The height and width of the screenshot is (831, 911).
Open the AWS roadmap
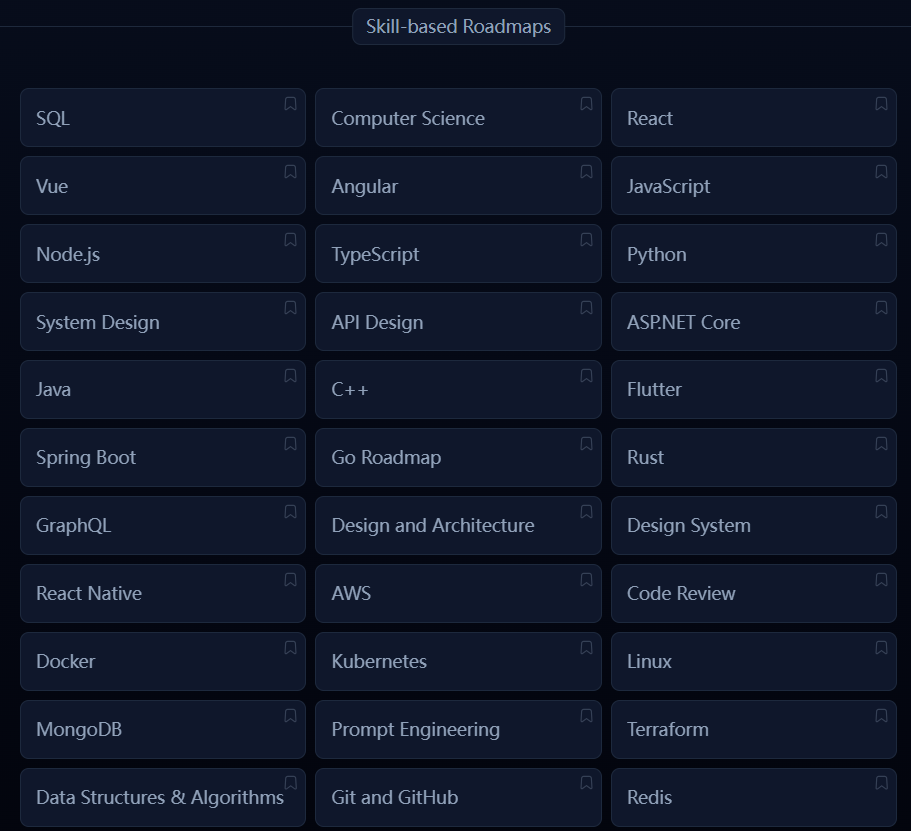tap(458, 593)
